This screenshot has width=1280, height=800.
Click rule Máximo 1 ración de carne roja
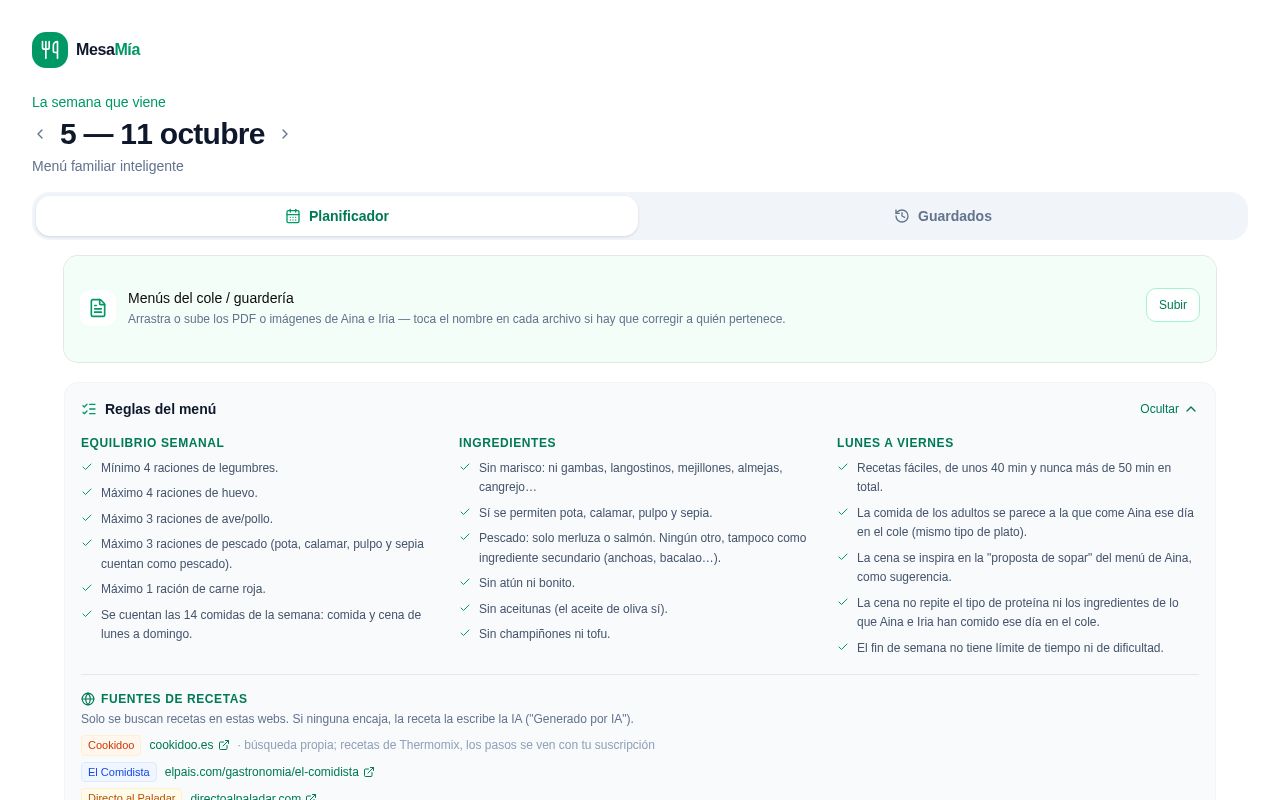[x=183, y=589]
